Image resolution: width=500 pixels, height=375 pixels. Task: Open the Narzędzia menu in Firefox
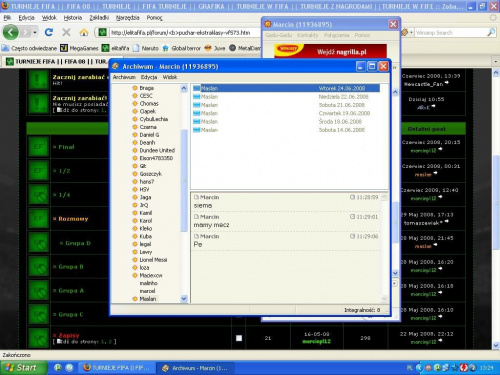pyautogui.click(x=127, y=18)
